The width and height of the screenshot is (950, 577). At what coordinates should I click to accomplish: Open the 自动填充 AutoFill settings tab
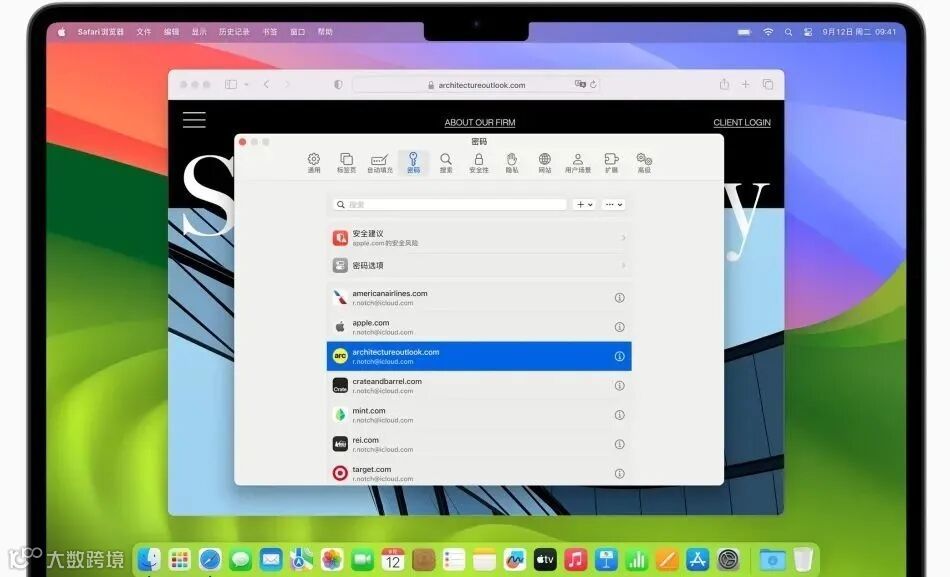(x=380, y=162)
